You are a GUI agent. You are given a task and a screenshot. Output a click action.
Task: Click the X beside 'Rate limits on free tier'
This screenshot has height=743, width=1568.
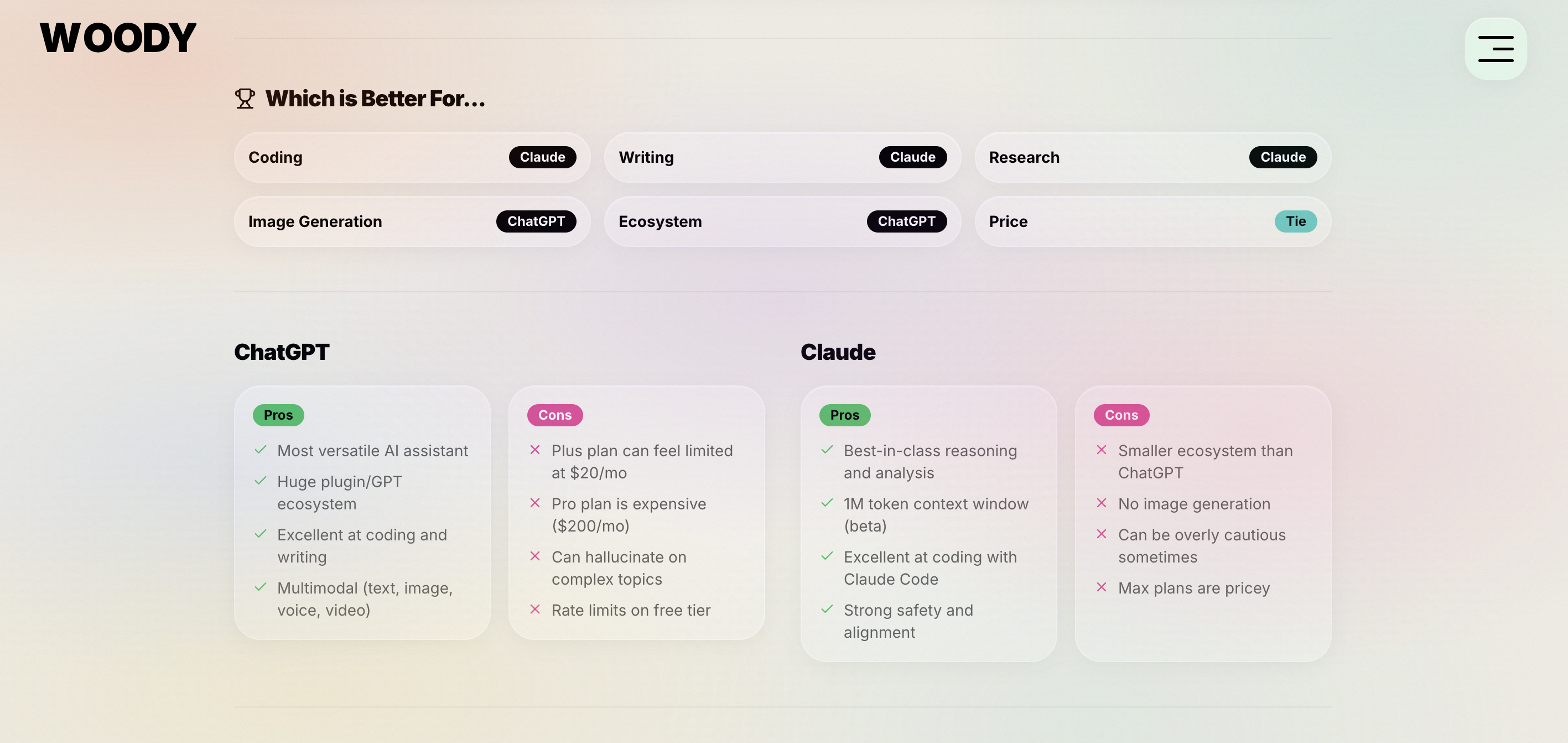[x=535, y=609]
